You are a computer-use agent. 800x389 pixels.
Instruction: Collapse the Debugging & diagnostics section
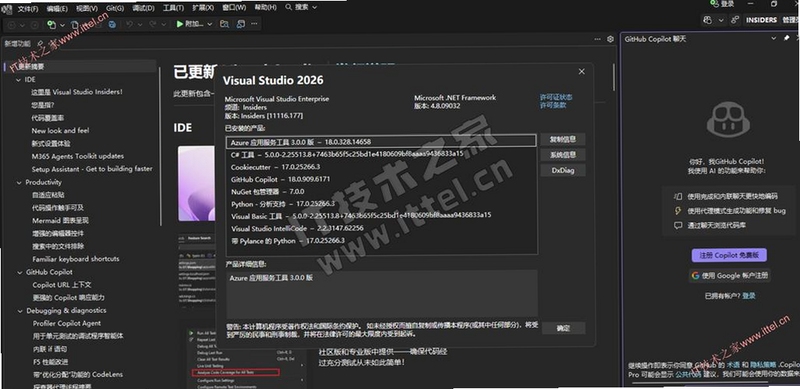point(20,310)
